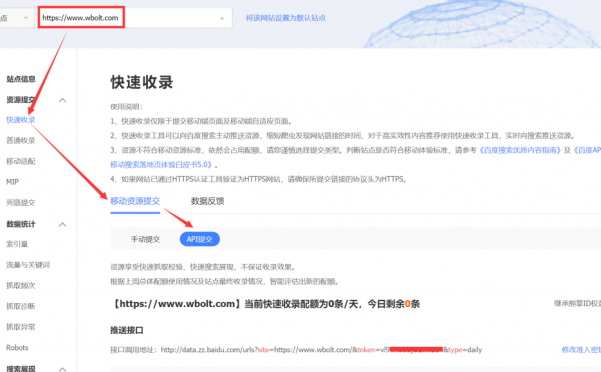This screenshot has width=601, height=372.
Task: Open MIP in the sidebar
Action: [x=12, y=182]
